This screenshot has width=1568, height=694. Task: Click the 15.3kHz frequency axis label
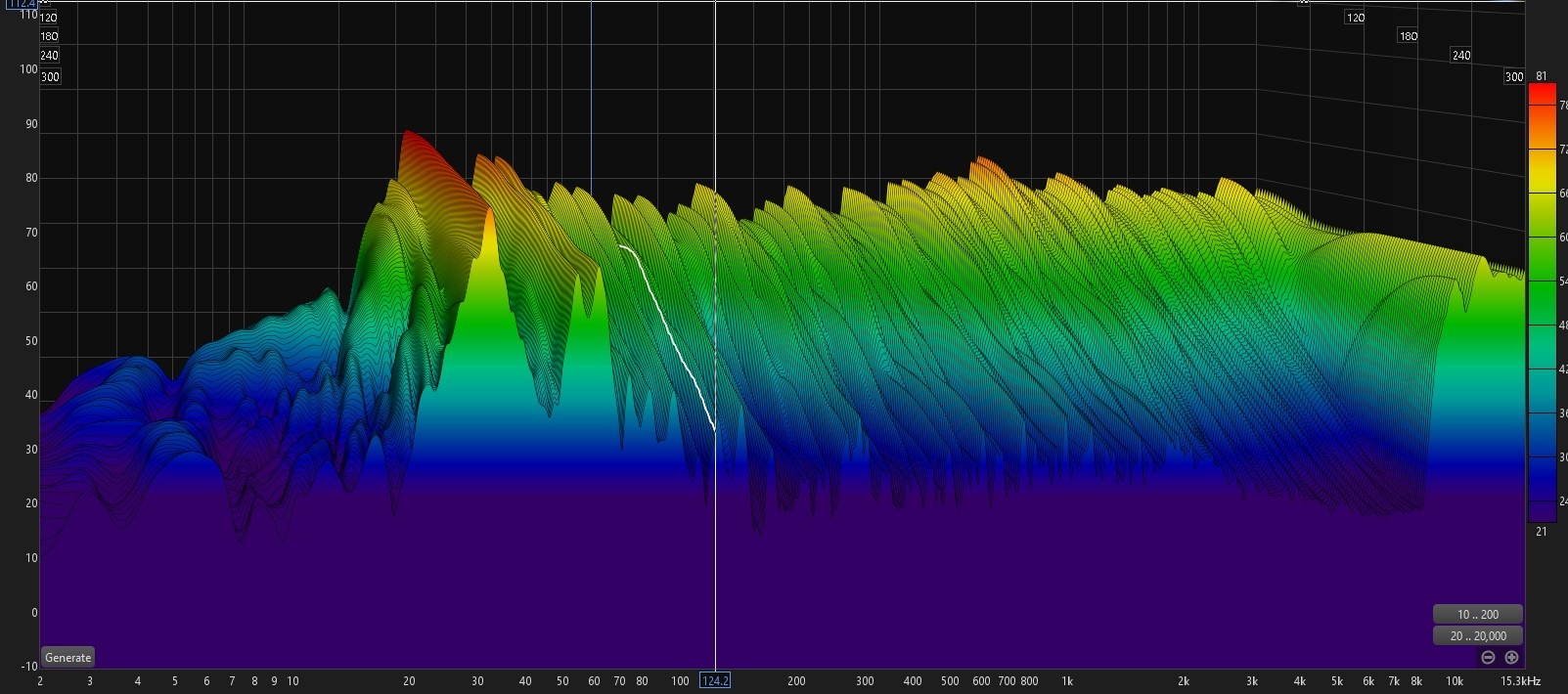coord(1520,680)
